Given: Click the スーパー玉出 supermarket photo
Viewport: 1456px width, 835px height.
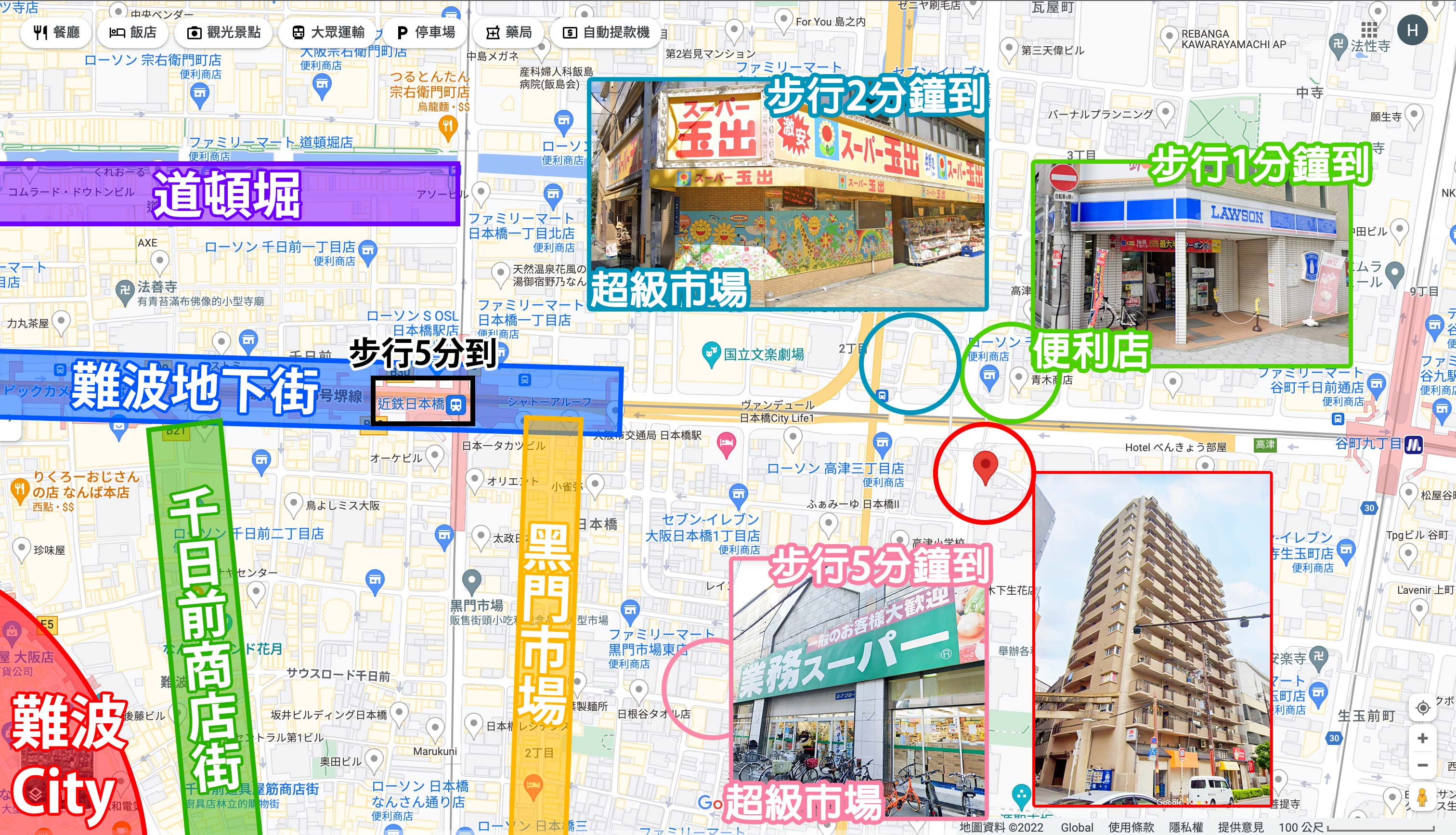Looking at the screenshot, I should (787, 194).
